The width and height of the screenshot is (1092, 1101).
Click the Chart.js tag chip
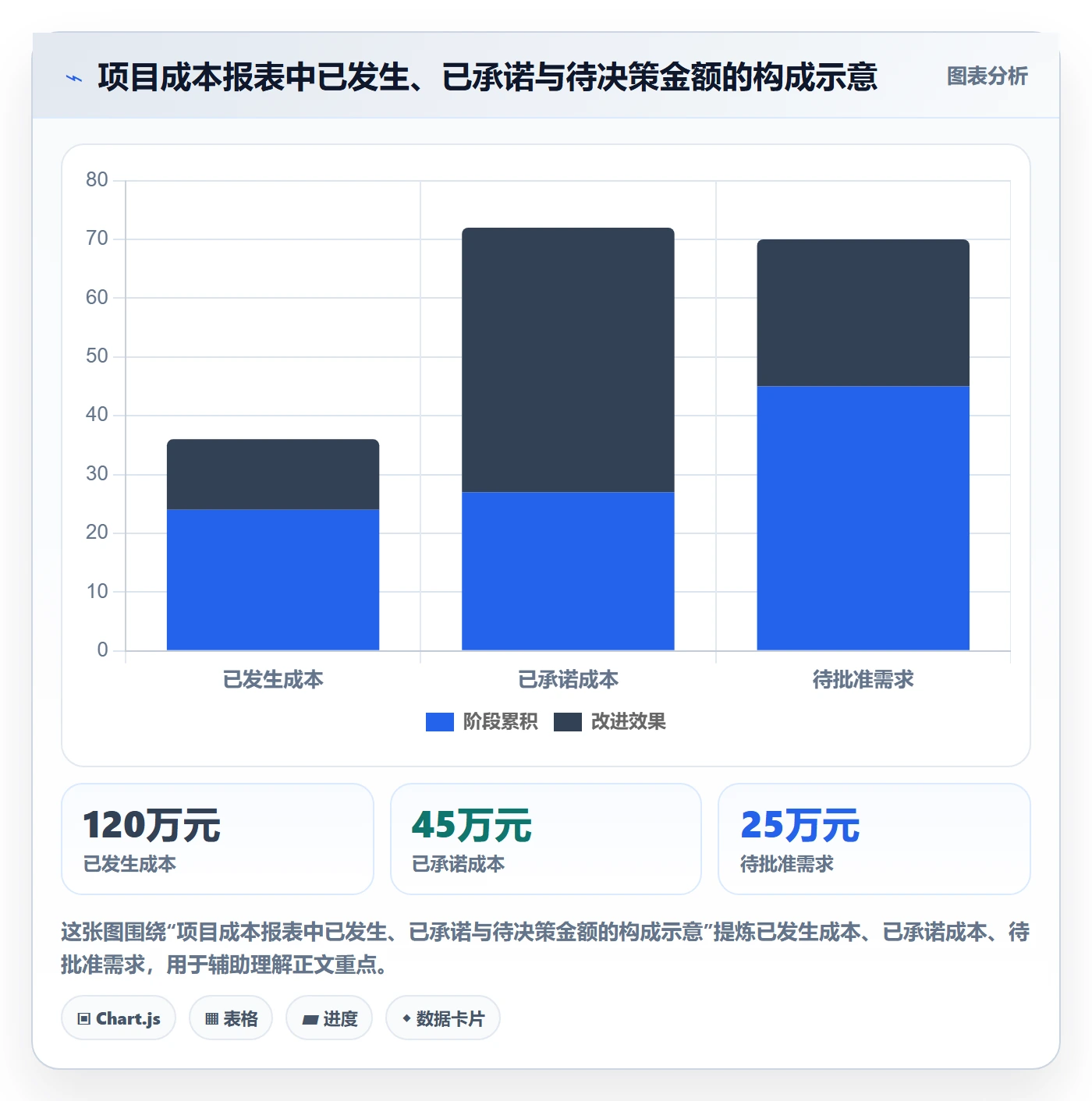coord(119,1018)
